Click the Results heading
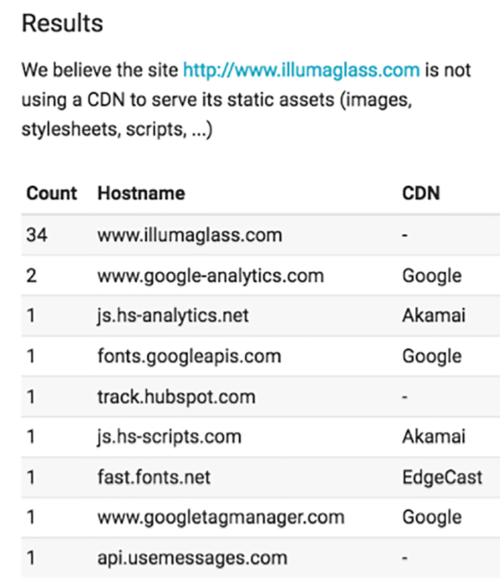The image size is (500, 585). pyautogui.click(x=62, y=23)
